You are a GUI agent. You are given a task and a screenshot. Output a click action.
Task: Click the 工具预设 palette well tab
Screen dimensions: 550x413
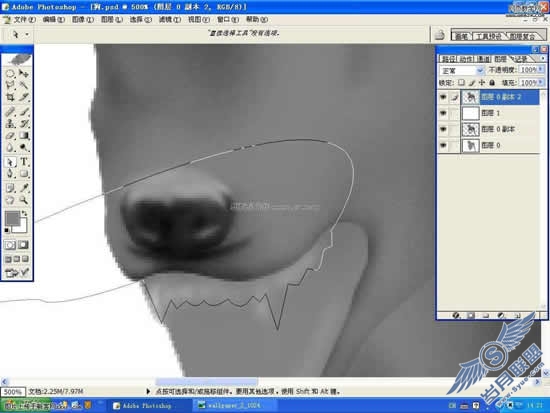489,36
